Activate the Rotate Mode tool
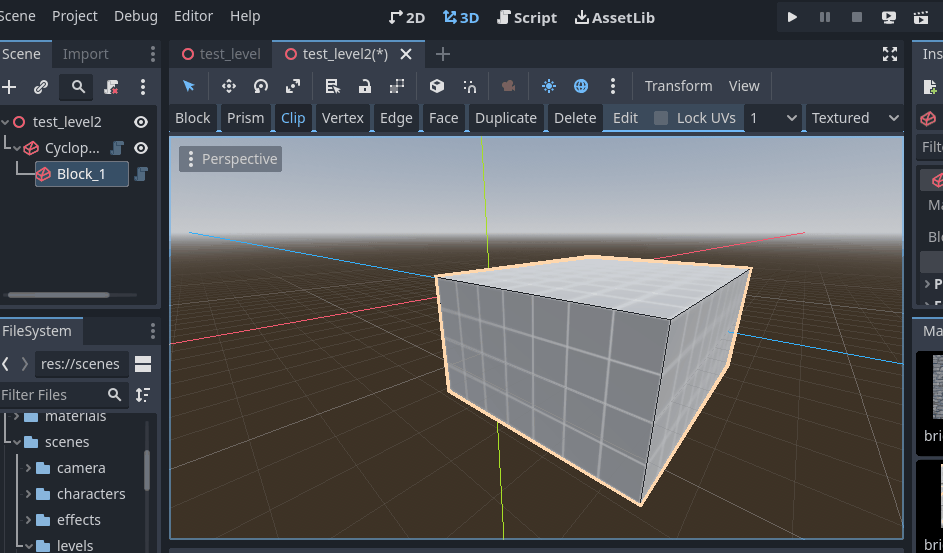This screenshot has height=553, width=943. coord(260,86)
